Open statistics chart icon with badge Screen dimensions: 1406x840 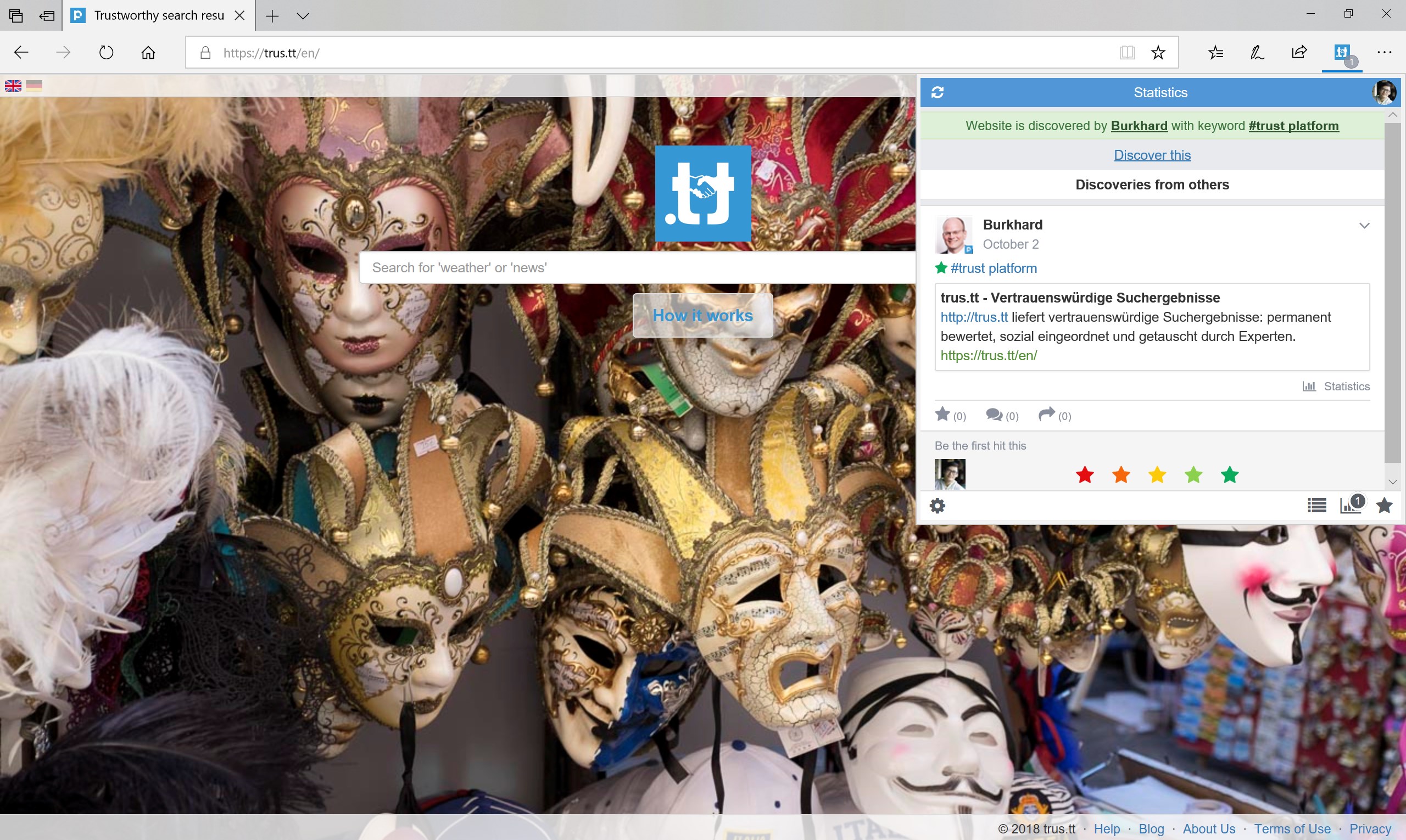tap(1351, 505)
